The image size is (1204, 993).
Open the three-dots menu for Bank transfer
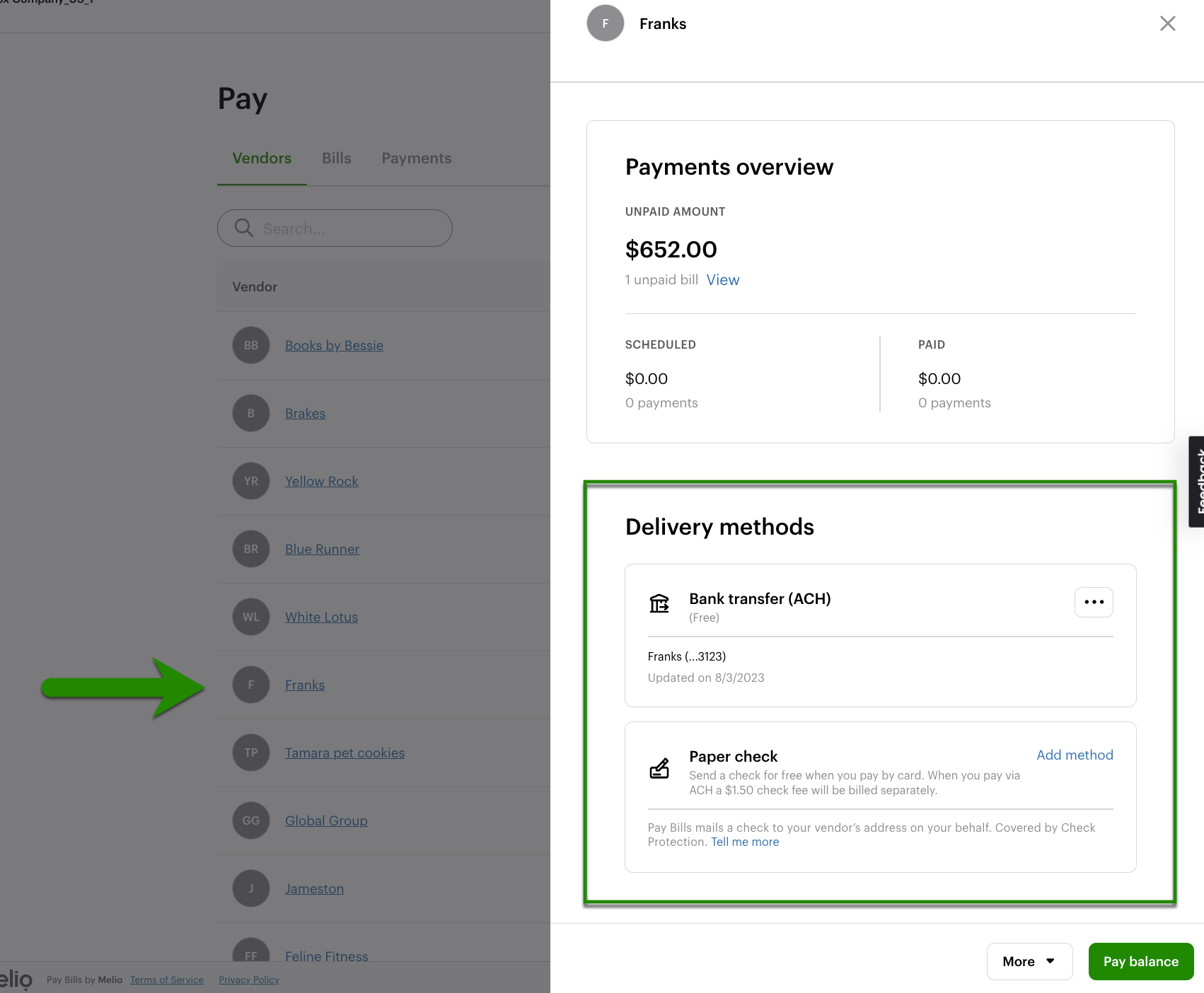tap(1094, 602)
